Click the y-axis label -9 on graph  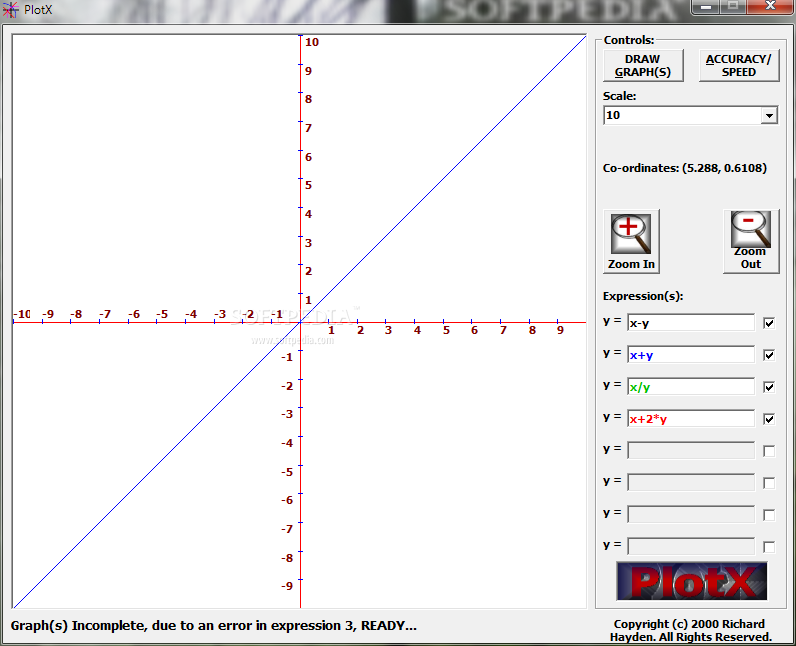tap(287, 586)
